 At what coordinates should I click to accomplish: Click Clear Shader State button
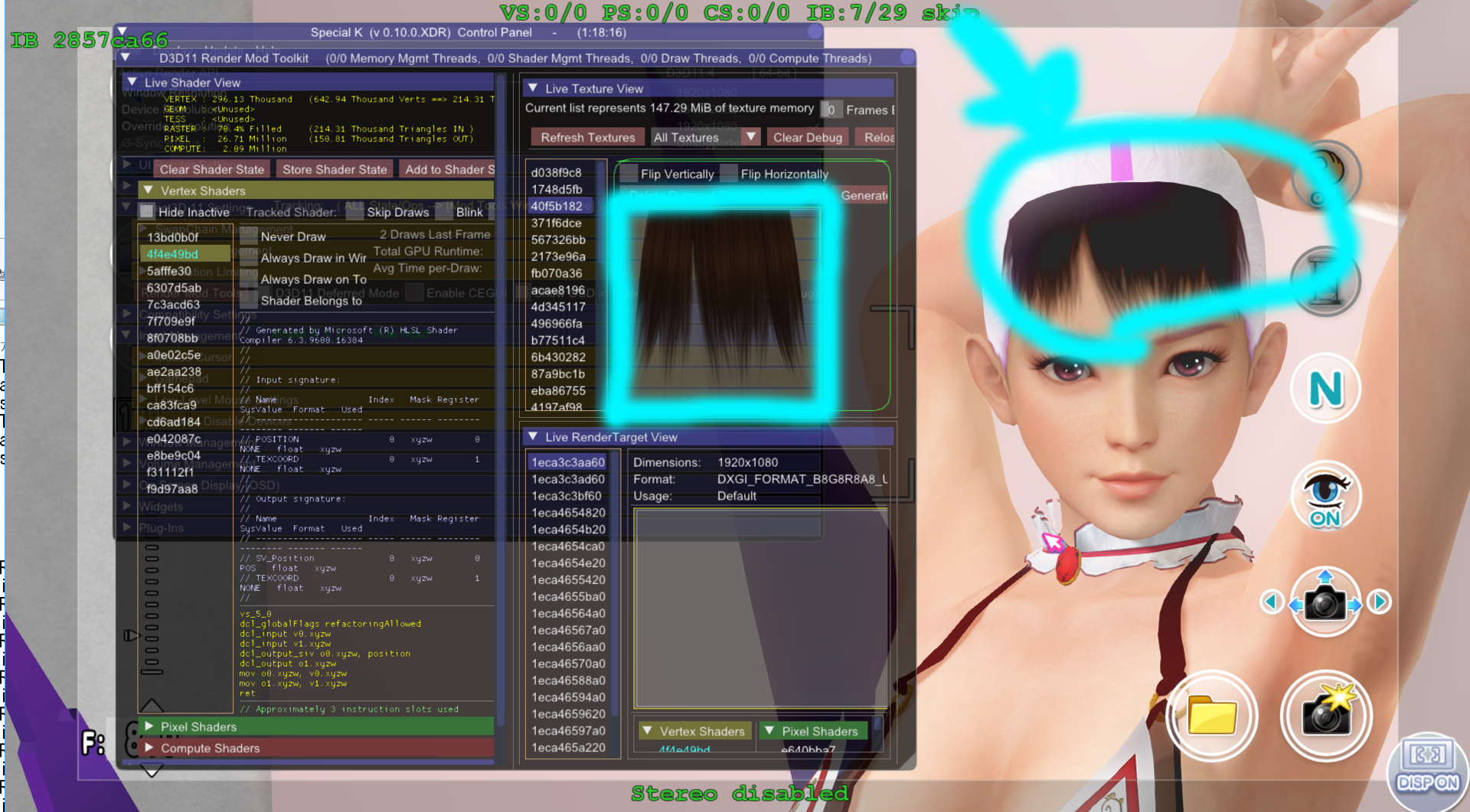(211, 169)
